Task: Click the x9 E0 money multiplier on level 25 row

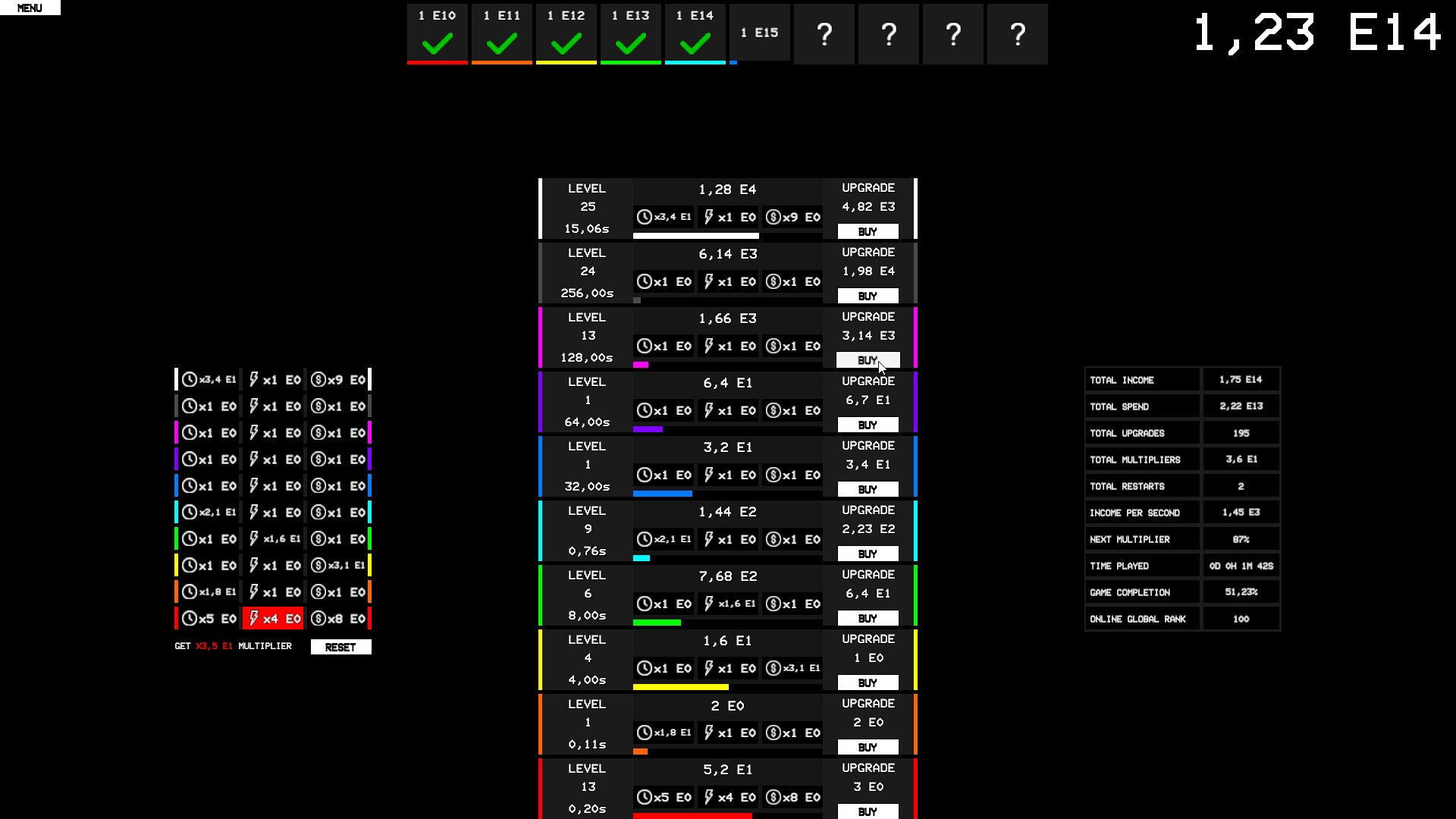Action: [x=792, y=217]
